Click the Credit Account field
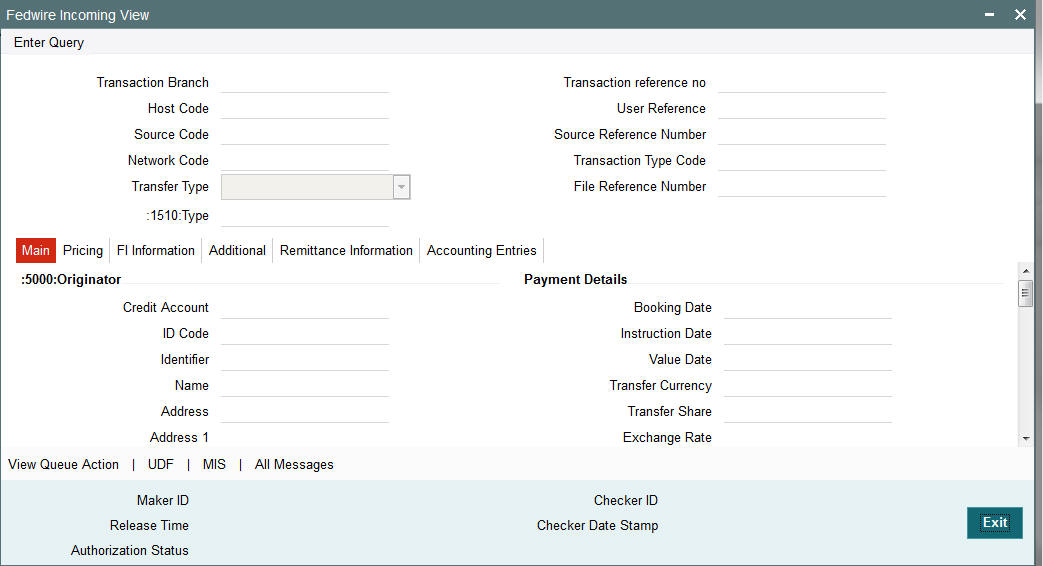Image resolution: width=1043 pixels, height=566 pixels. pyautogui.click(x=305, y=308)
